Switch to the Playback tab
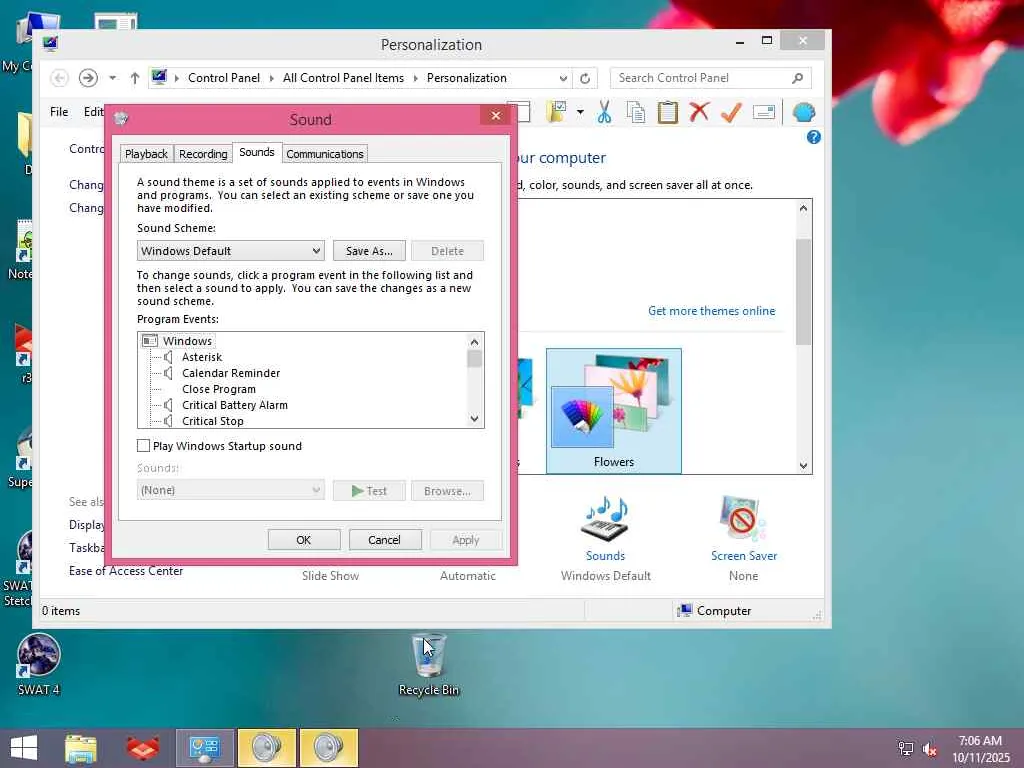Image resolution: width=1024 pixels, height=768 pixels. 146,154
